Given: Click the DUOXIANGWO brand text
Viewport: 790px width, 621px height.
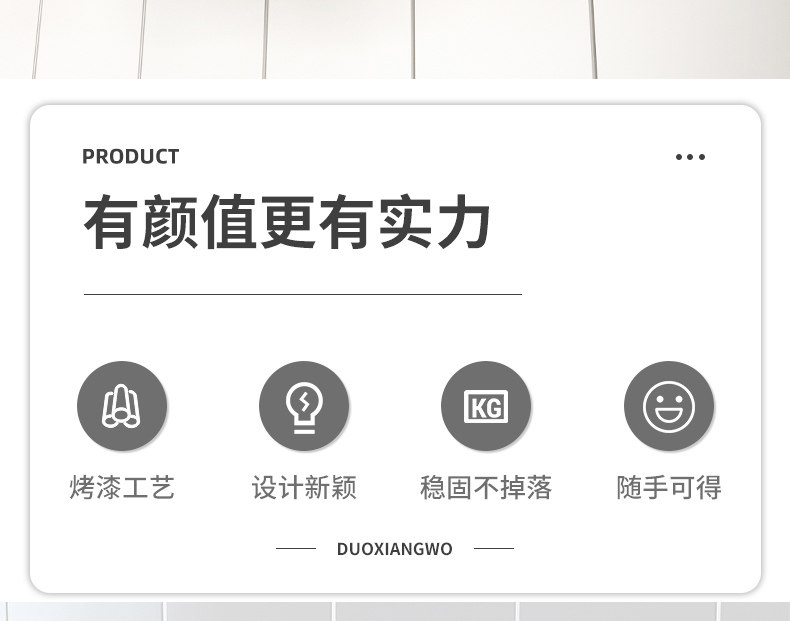Looking at the screenshot, I should tap(394, 548).
